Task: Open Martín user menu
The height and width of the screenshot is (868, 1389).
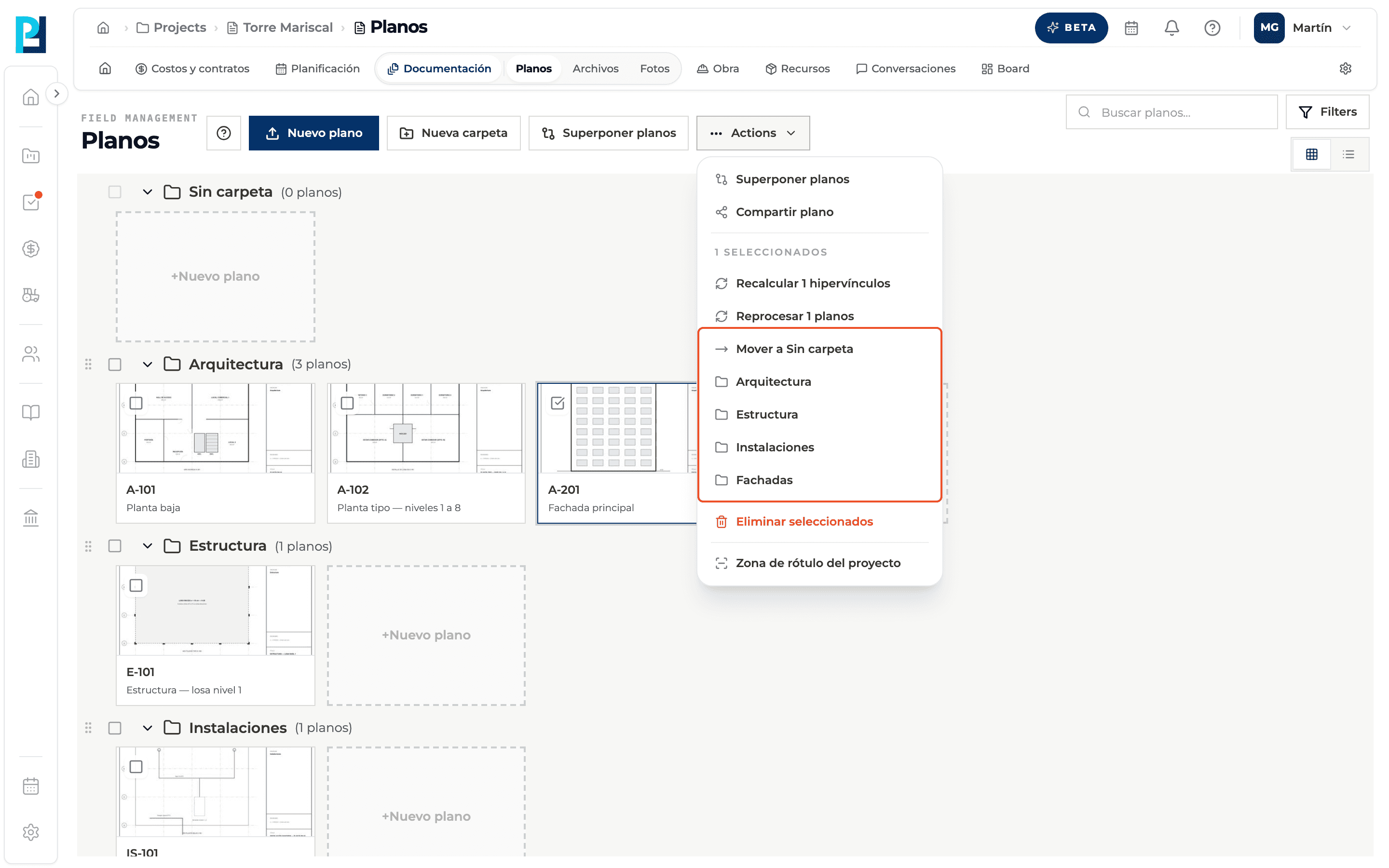Action: point(1304,27)
